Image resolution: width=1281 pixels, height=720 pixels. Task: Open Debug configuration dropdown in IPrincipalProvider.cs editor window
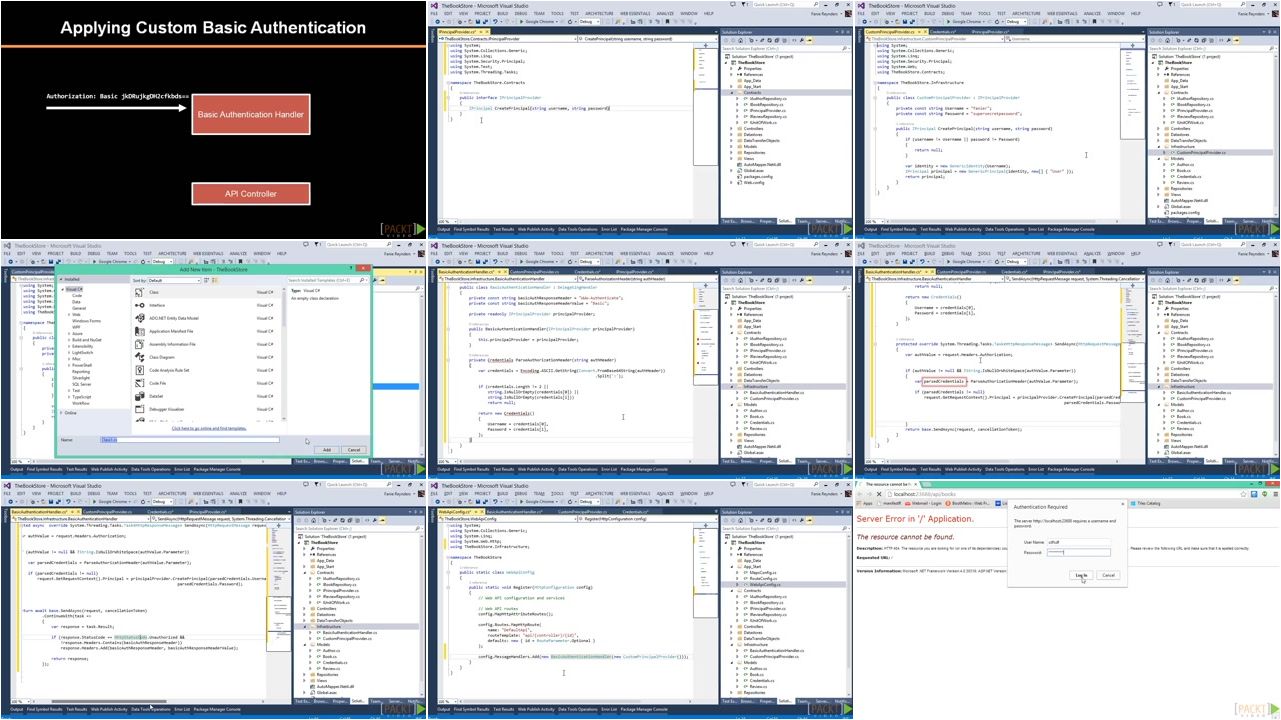(589, 21)
